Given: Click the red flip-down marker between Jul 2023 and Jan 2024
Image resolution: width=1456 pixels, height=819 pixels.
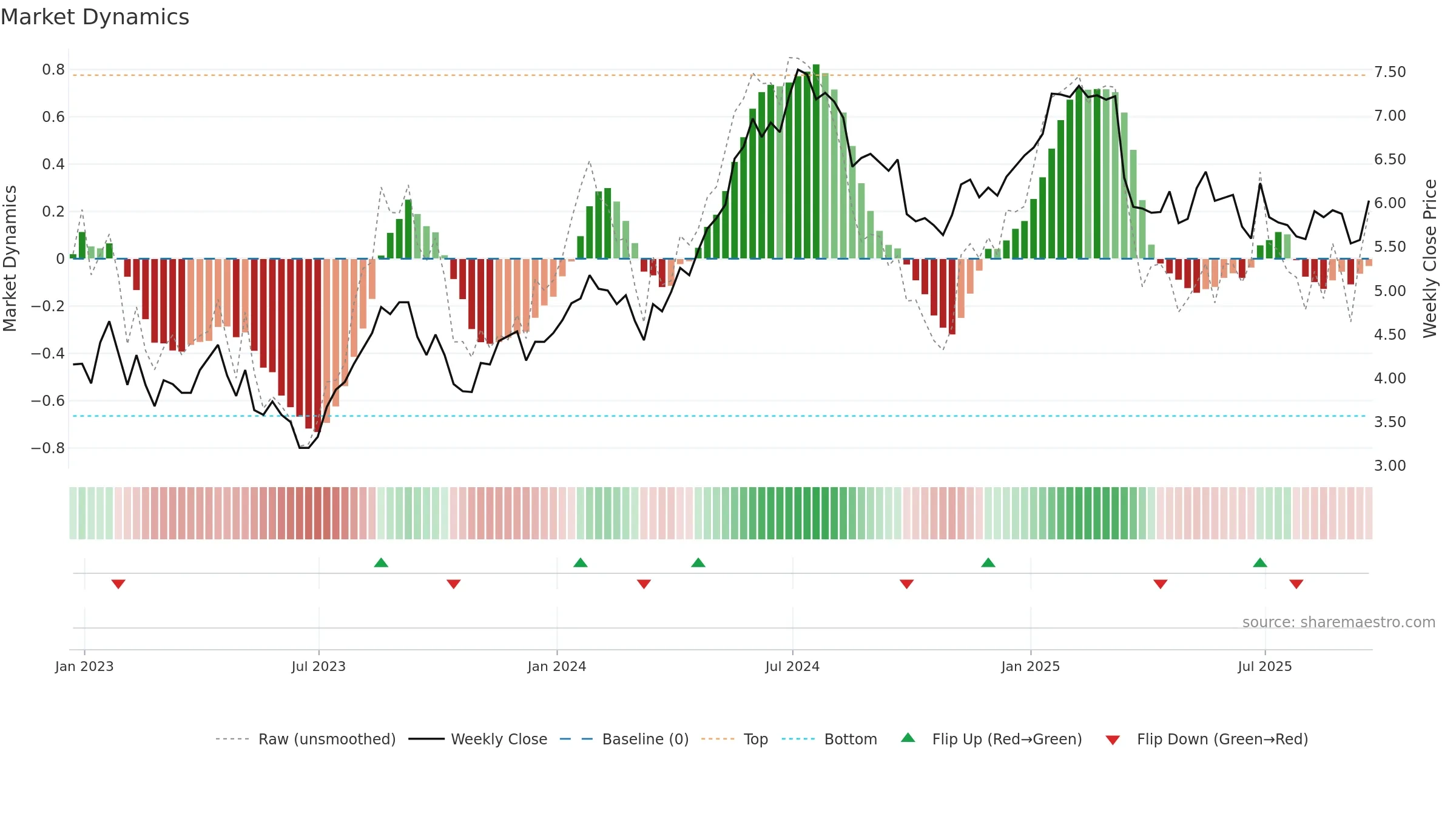Looking at the screenshot, I should pyautogui.click(x=454, y=584).
